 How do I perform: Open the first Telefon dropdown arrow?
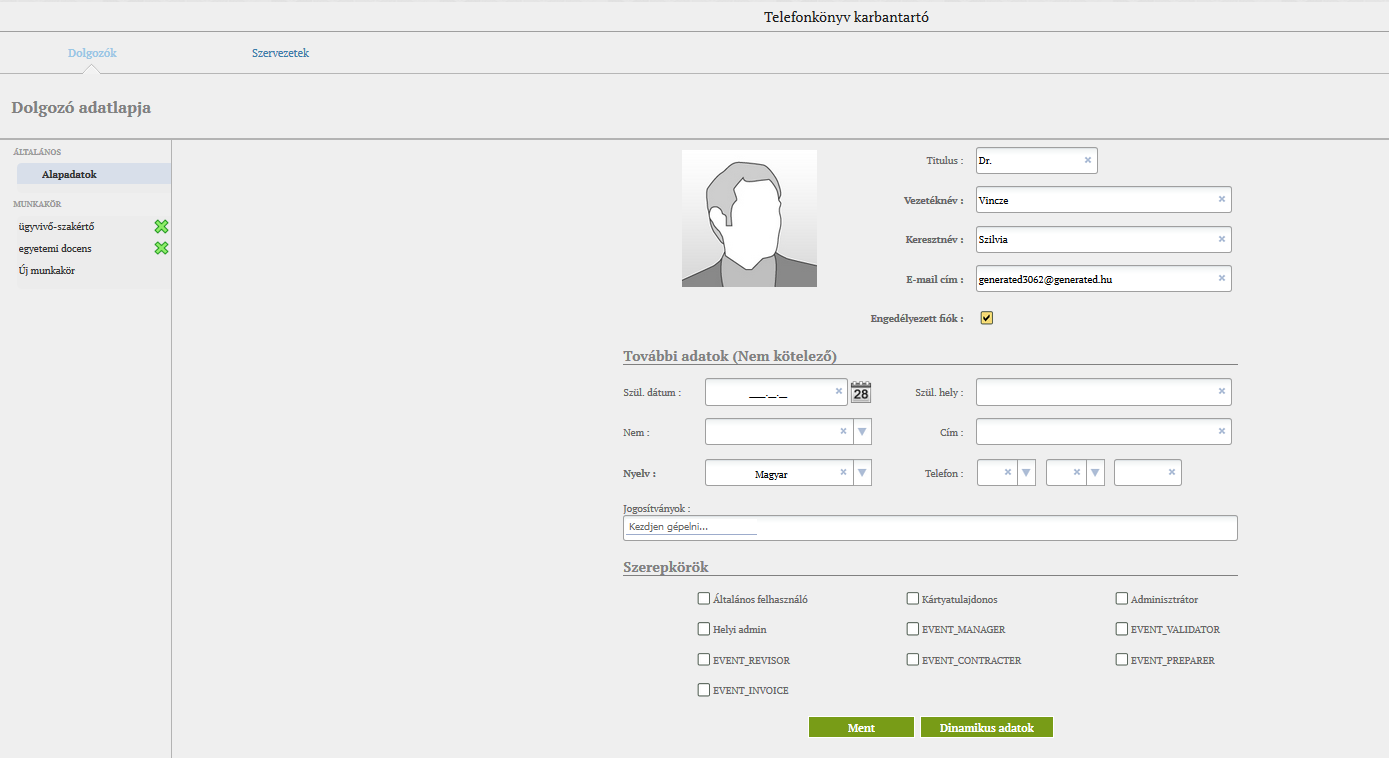1026,473
